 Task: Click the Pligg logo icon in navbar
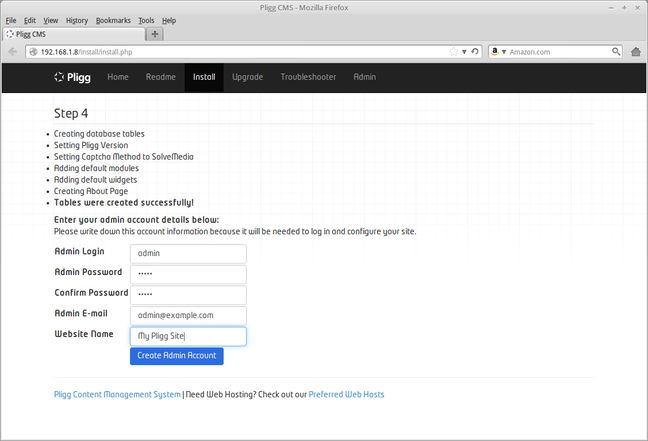(59, 77)
